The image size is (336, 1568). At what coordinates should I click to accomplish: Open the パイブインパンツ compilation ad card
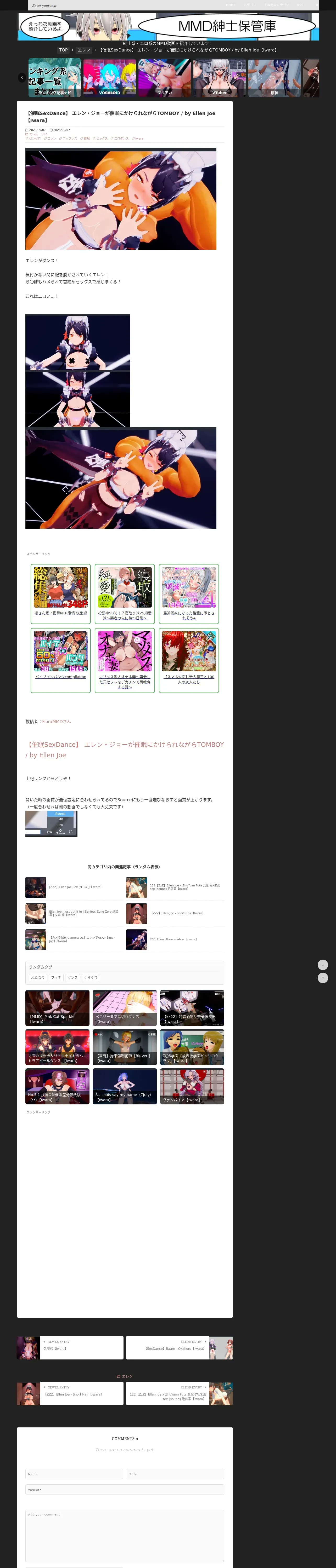point(60,660)
